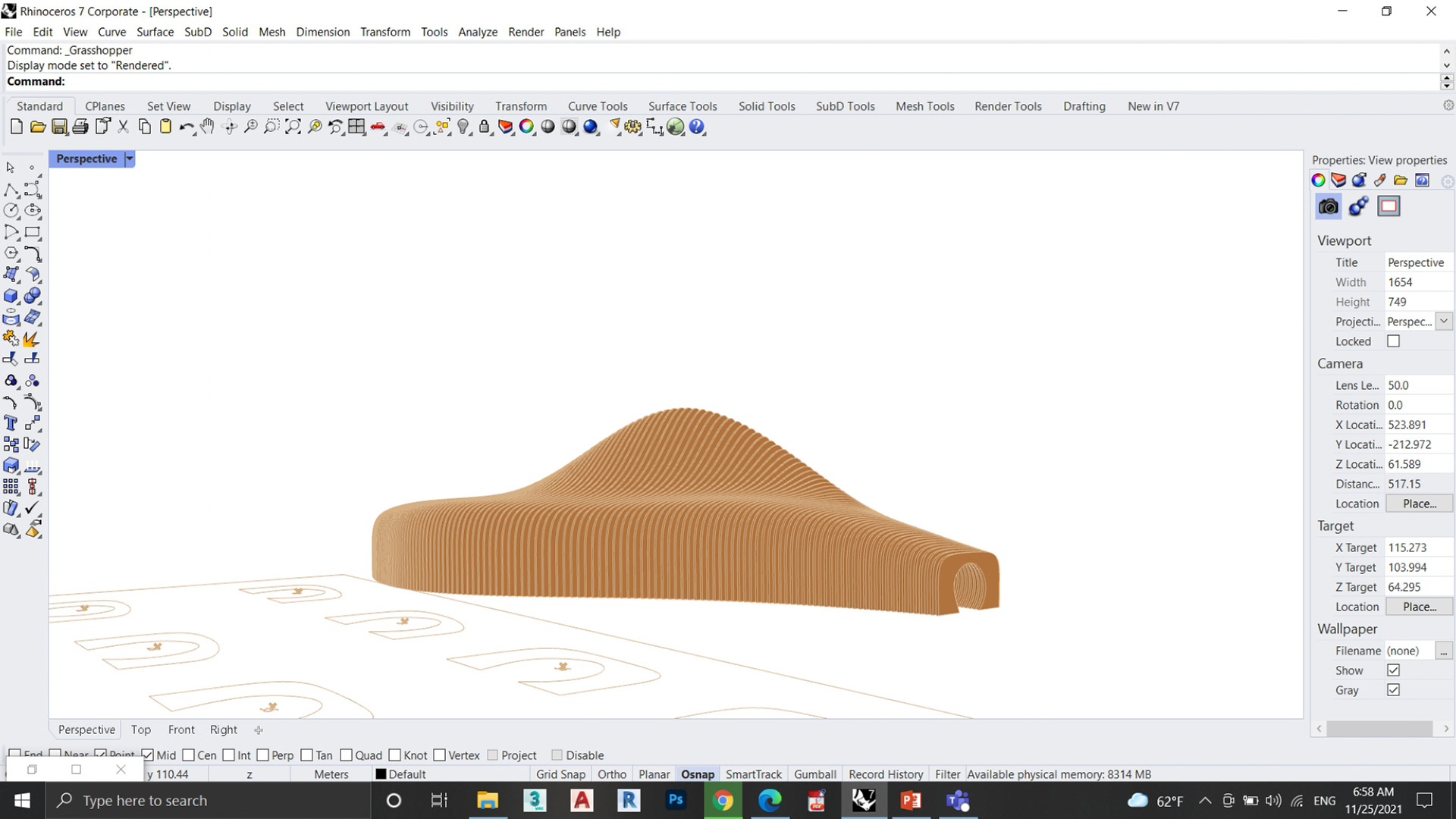The height and width of the screenshot is (819, 1456).
Task: Disable the Show wallpaper checkbox
Action: click(x=1393, y=670)
